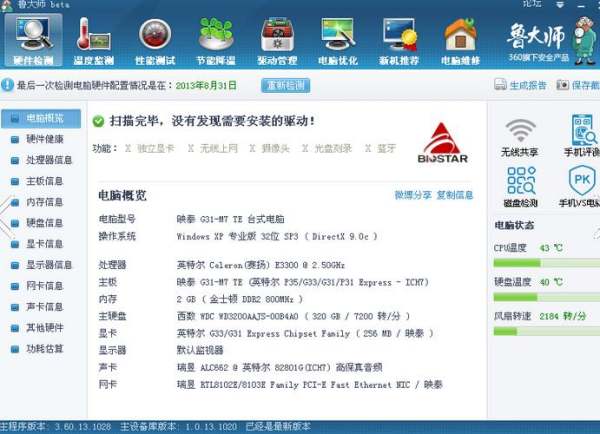
Task: Click the Windows XP operating system value
Action: (277, 237)
